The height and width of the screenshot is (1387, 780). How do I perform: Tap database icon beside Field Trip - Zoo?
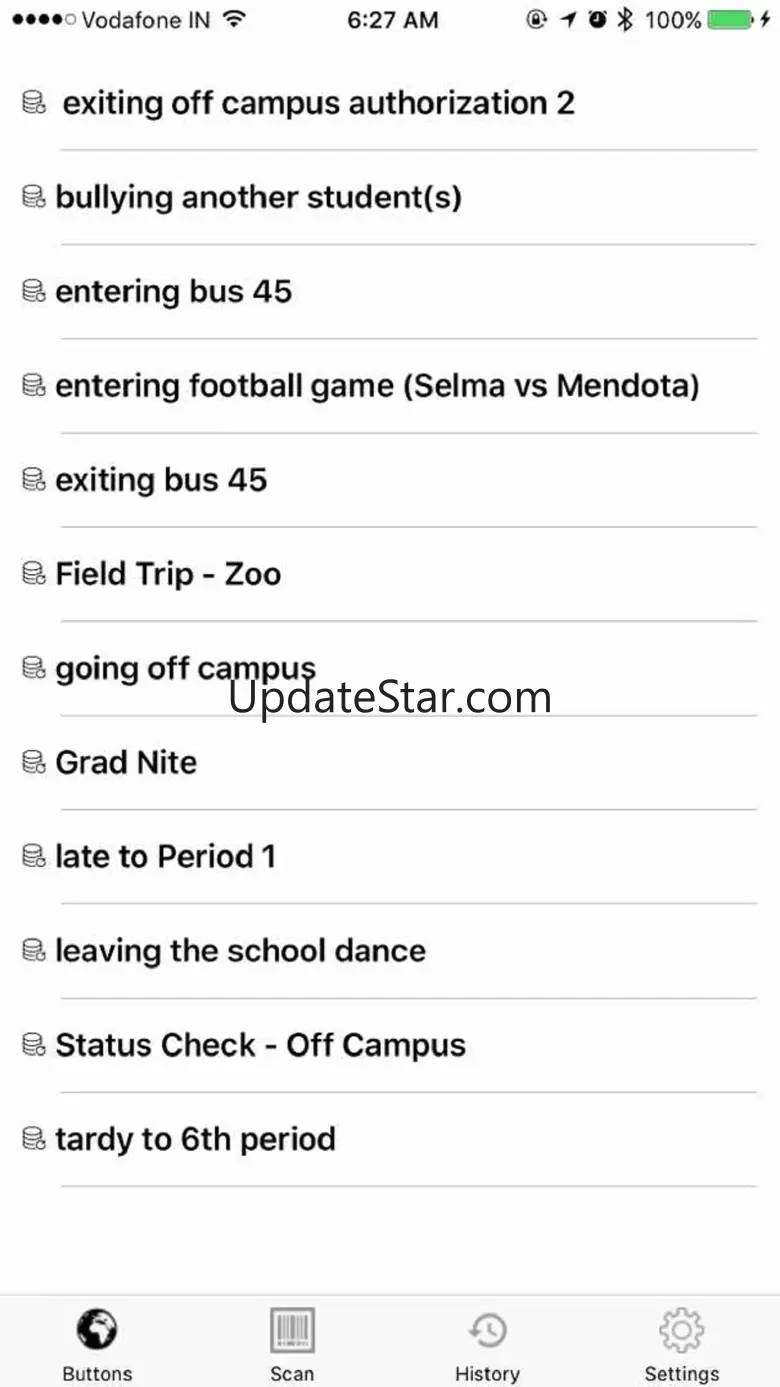pos(34,574)
